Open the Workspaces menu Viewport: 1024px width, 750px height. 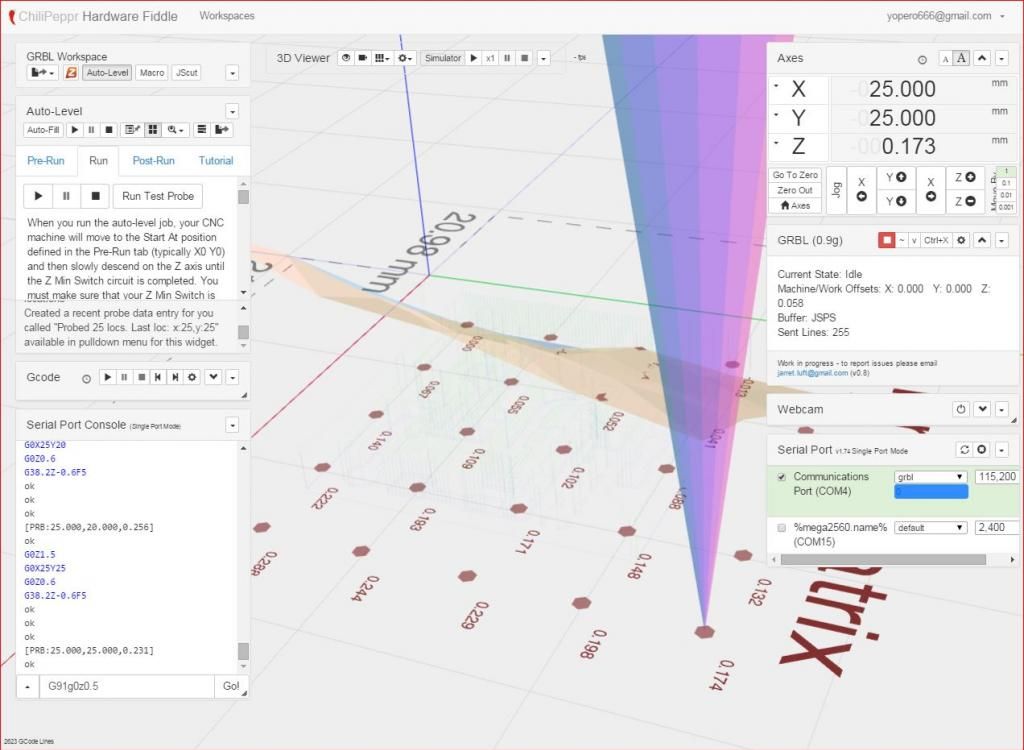(x=227, y=16)
